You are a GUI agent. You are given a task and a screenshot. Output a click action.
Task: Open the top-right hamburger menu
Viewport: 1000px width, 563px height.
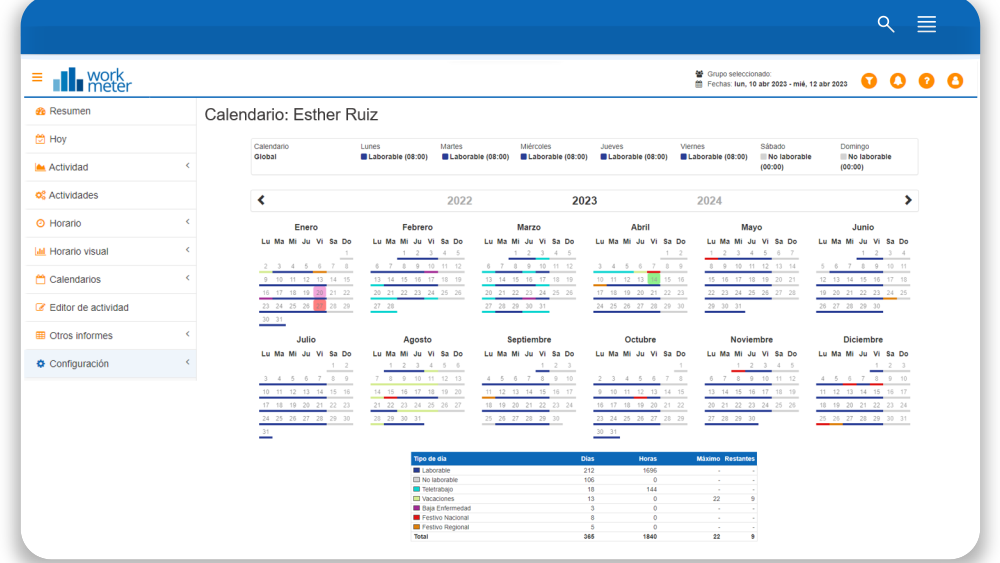coord(926,24)
